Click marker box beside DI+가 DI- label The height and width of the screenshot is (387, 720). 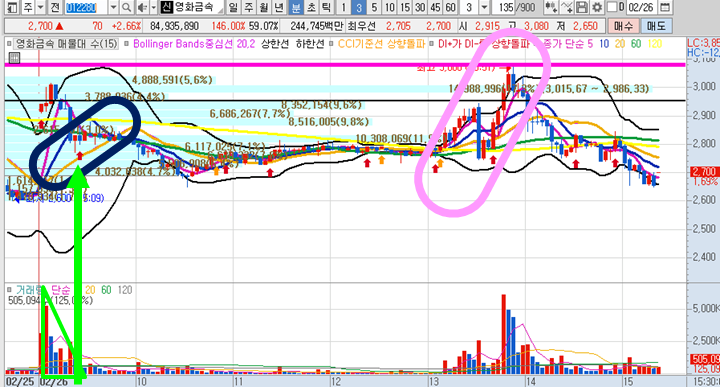coord(432,44)
